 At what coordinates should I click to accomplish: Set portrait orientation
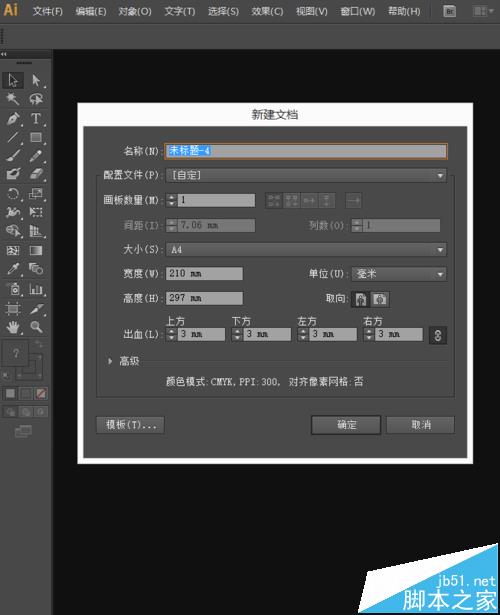(x=361, y=299)
